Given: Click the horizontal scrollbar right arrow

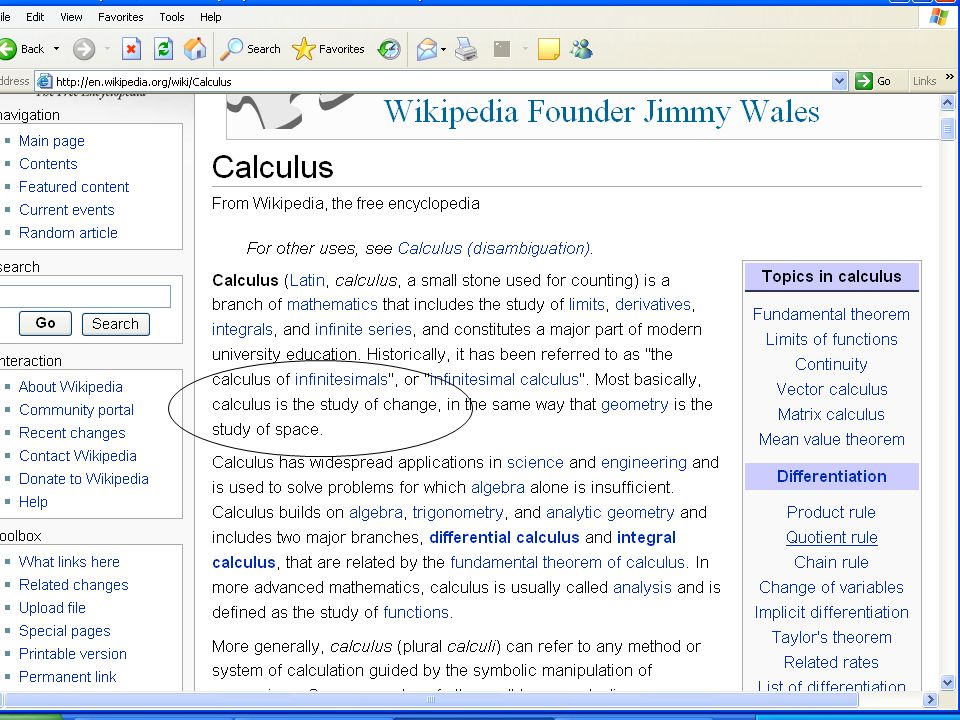Looking at the screenshot, I should (931, 699).
